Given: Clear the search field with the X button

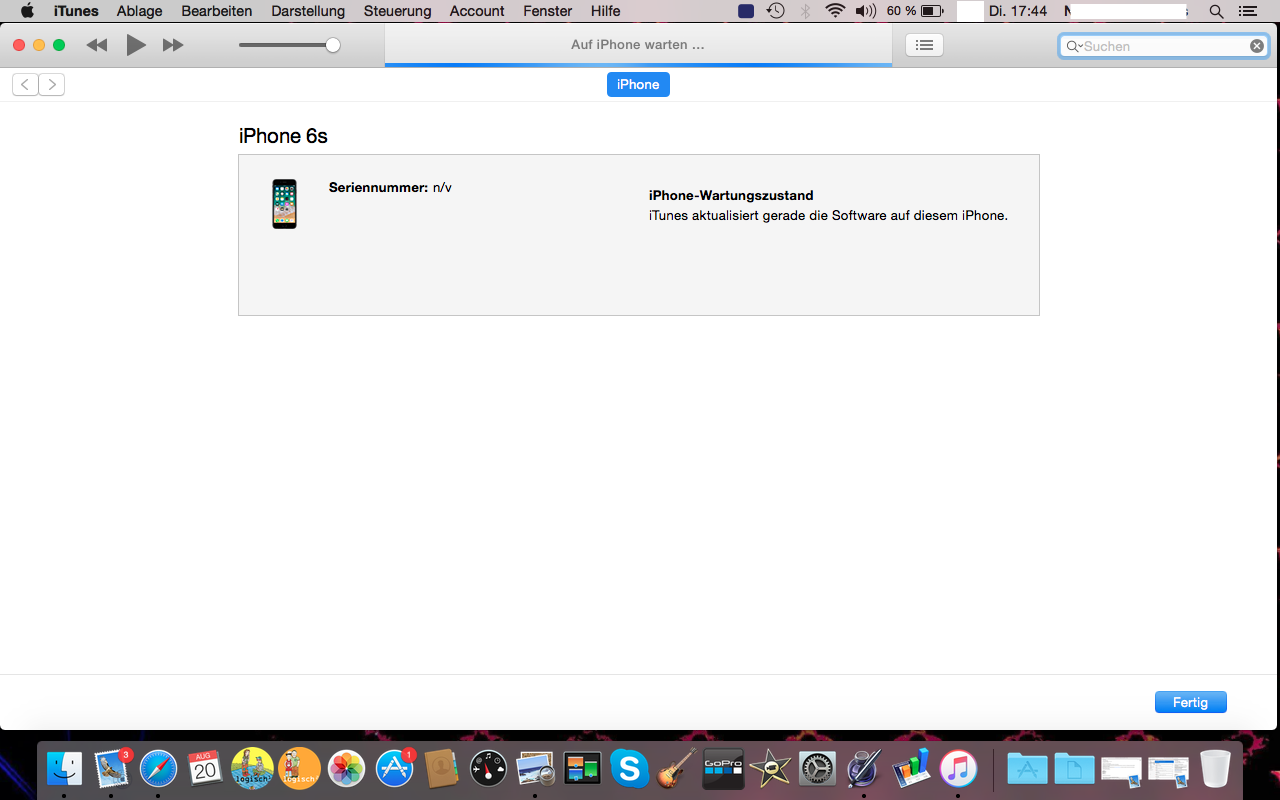Looking at the screenshot, I should (1257, 46).
